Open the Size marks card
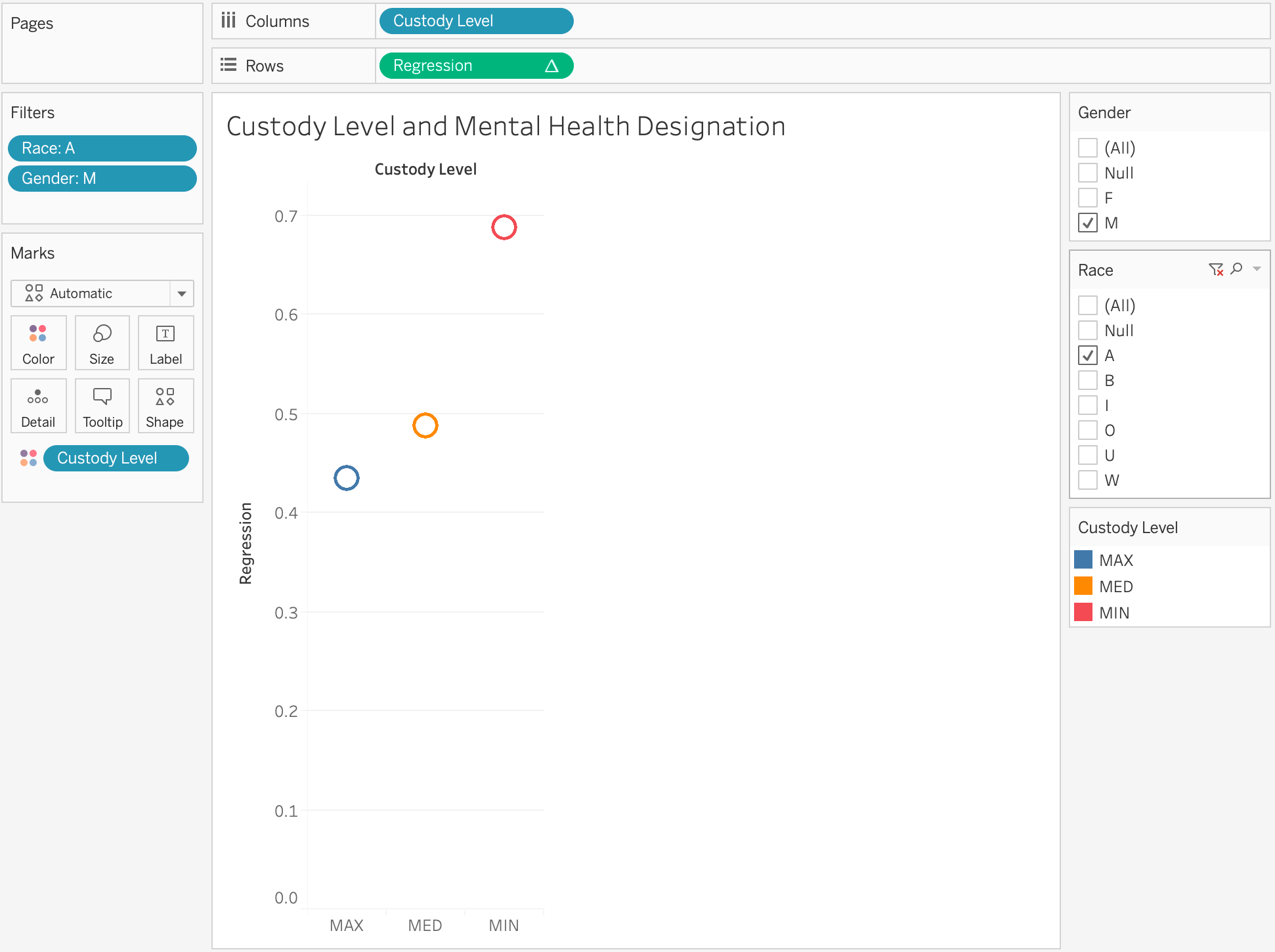Image resolution: width=1275 pixels, height=952 pixels. [102, 343]
